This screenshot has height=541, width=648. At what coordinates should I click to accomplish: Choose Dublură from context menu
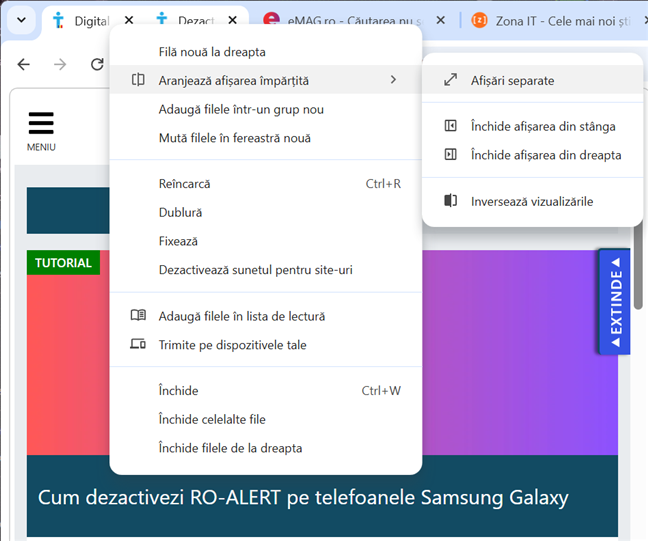tap(266, 212)
